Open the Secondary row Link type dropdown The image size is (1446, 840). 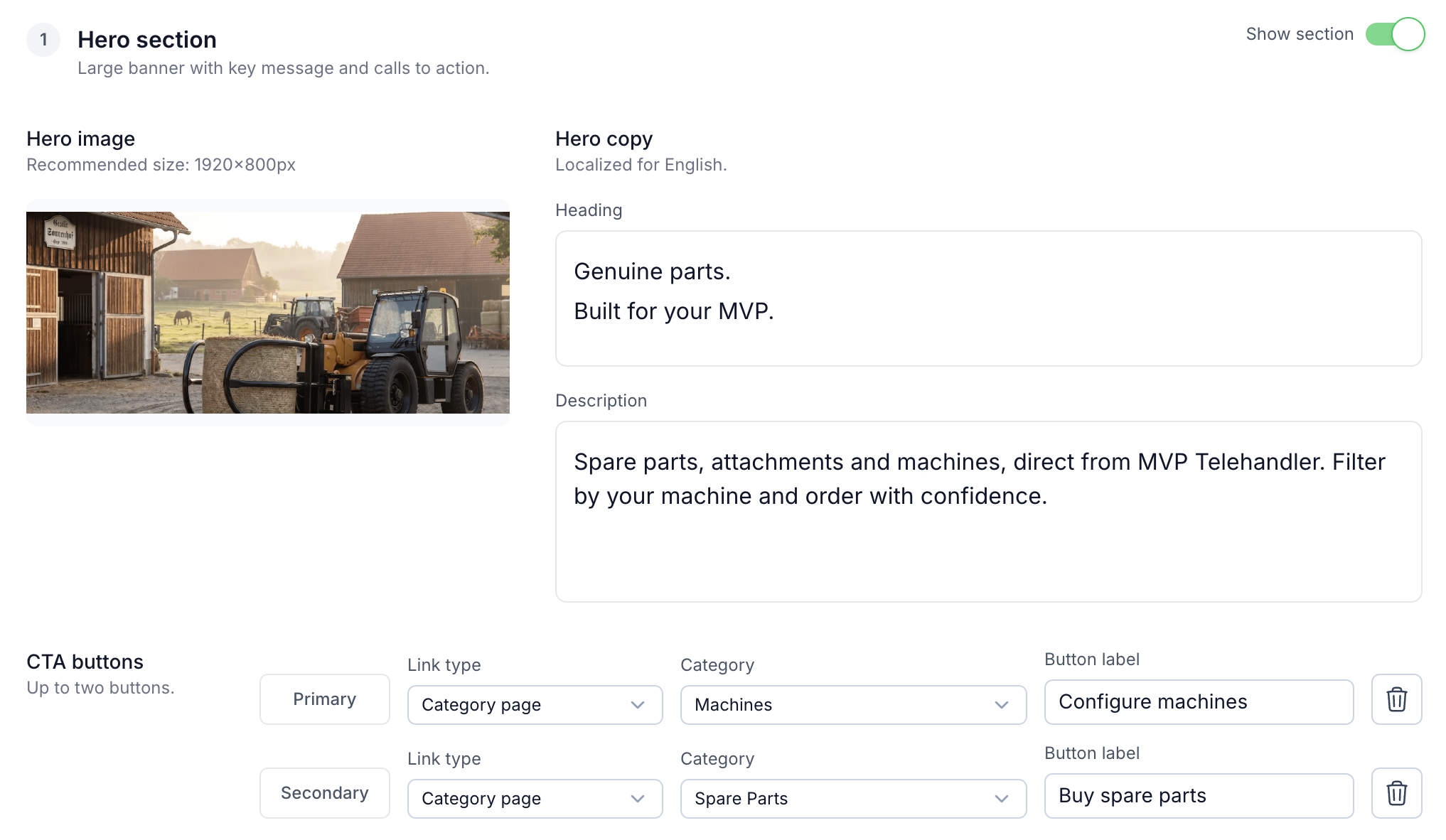pos(535,799)
